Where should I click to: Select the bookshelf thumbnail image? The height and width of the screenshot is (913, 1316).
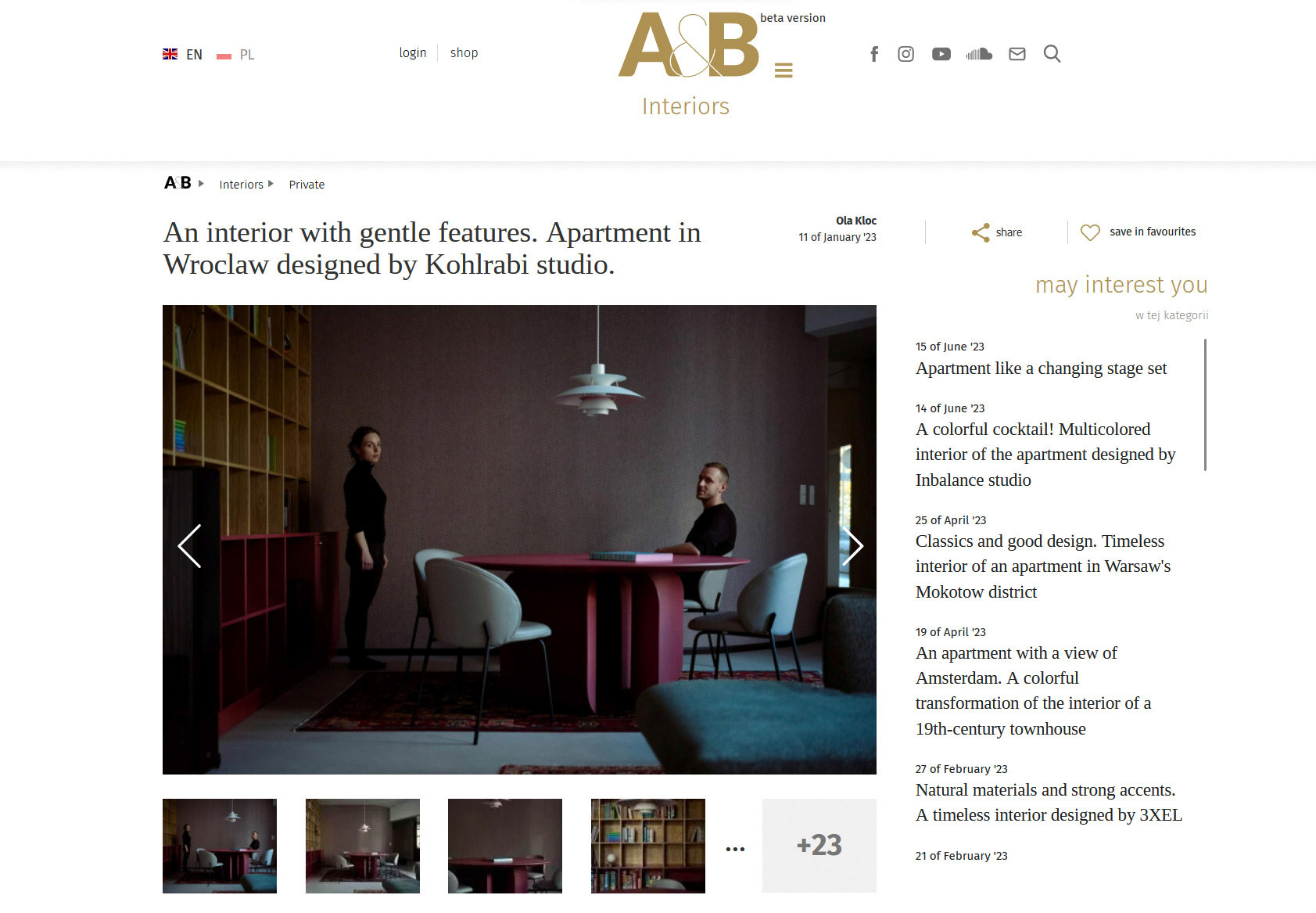click(x=648, y=846)
